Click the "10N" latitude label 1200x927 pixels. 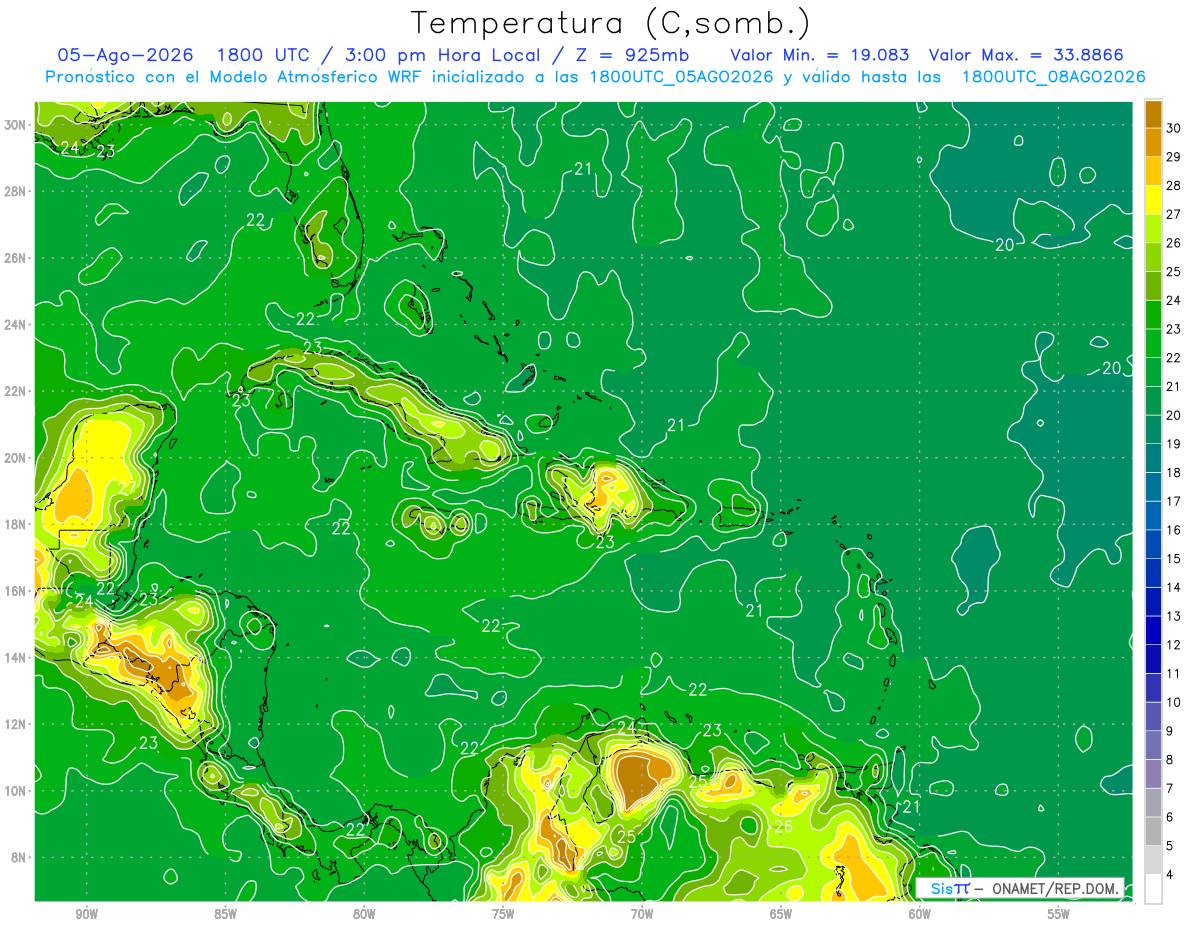tap(15, 790)
